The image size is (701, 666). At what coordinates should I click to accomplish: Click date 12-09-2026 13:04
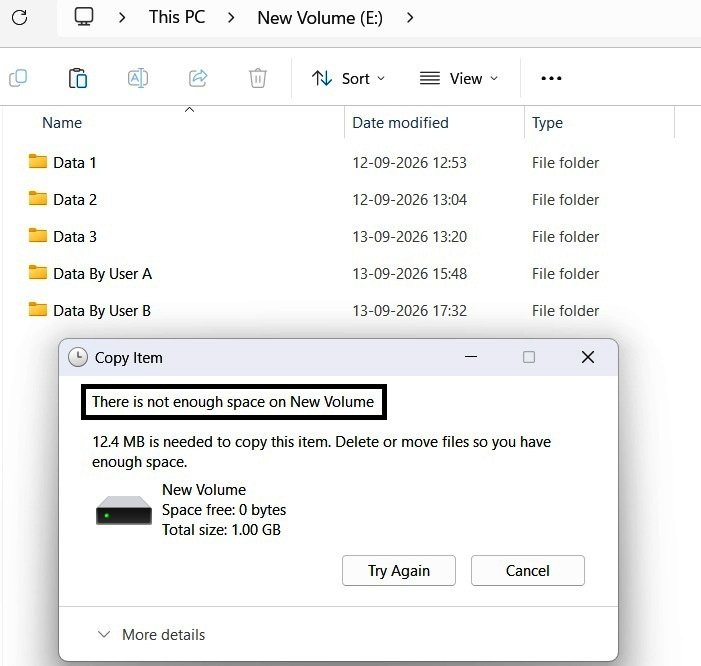[410, 200]
